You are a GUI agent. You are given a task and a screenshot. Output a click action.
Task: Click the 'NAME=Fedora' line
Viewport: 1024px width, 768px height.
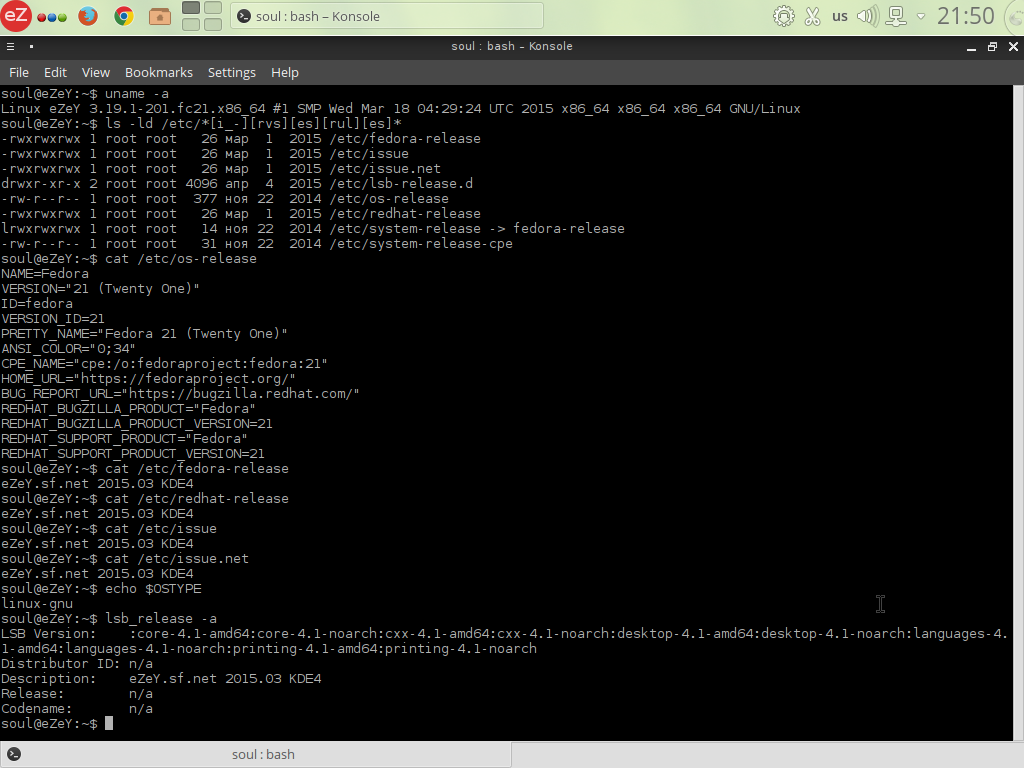(45, 274)
